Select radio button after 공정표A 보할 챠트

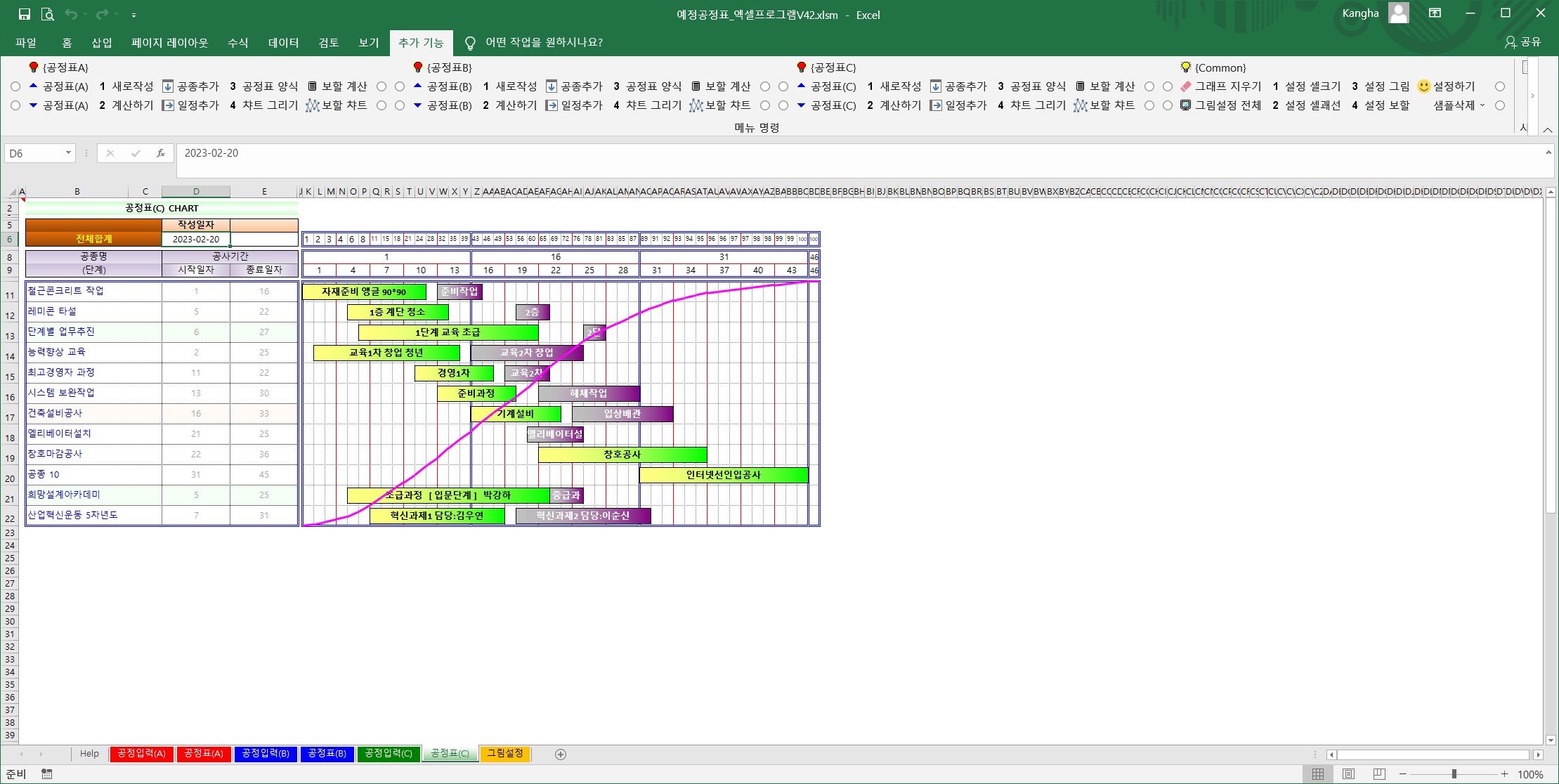coord(381,105)
